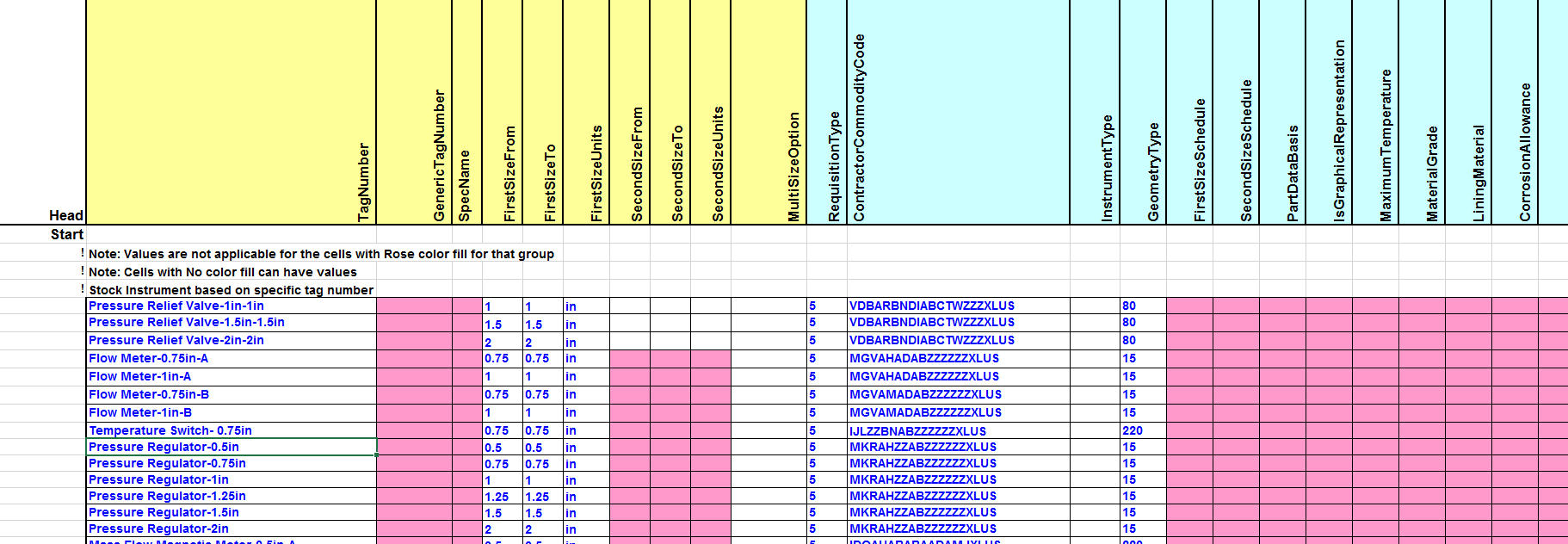The height and width of the screenshot is (544, 1568).
Task: Click the Rose color fill note
Action: 321,254
